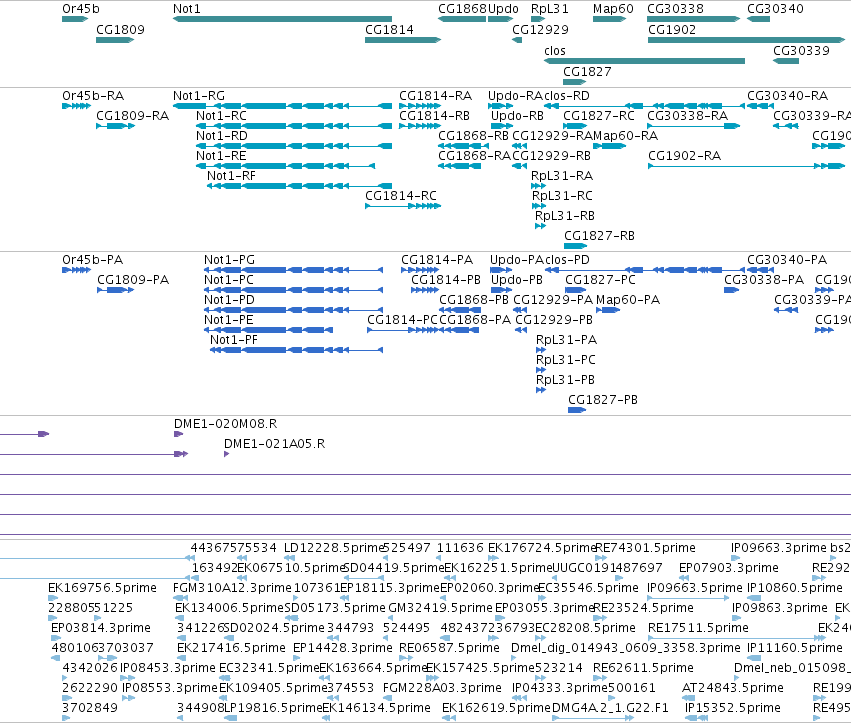
Task: Open protein Not1-PG
Action: (x=230, y=259)
